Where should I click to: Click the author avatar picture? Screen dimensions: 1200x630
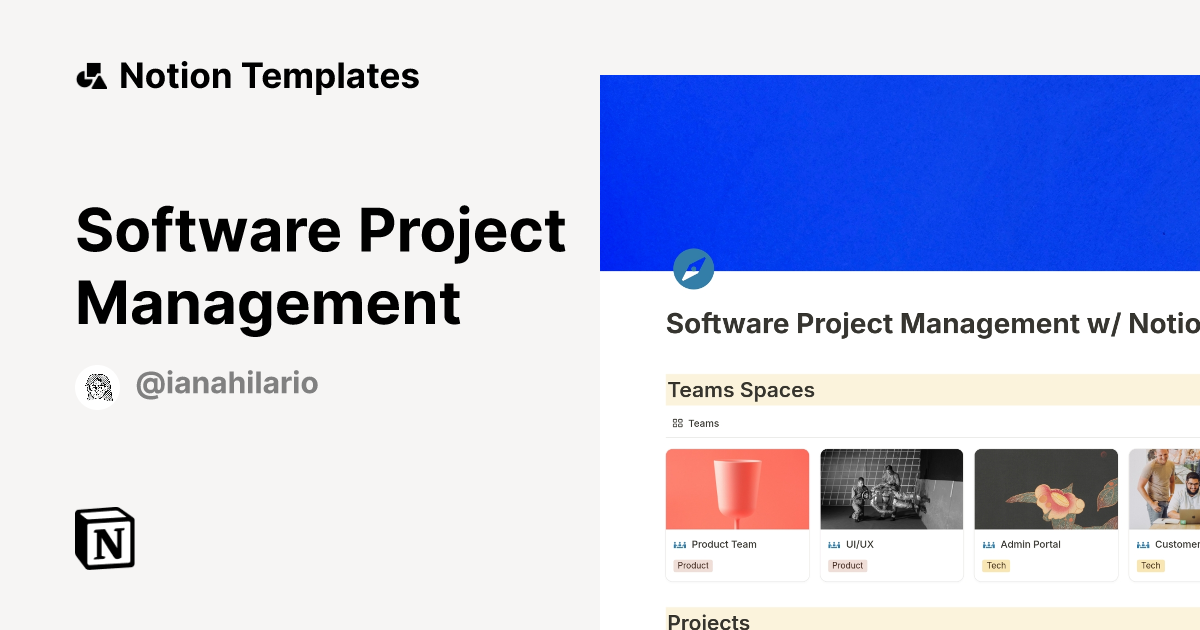97,386
